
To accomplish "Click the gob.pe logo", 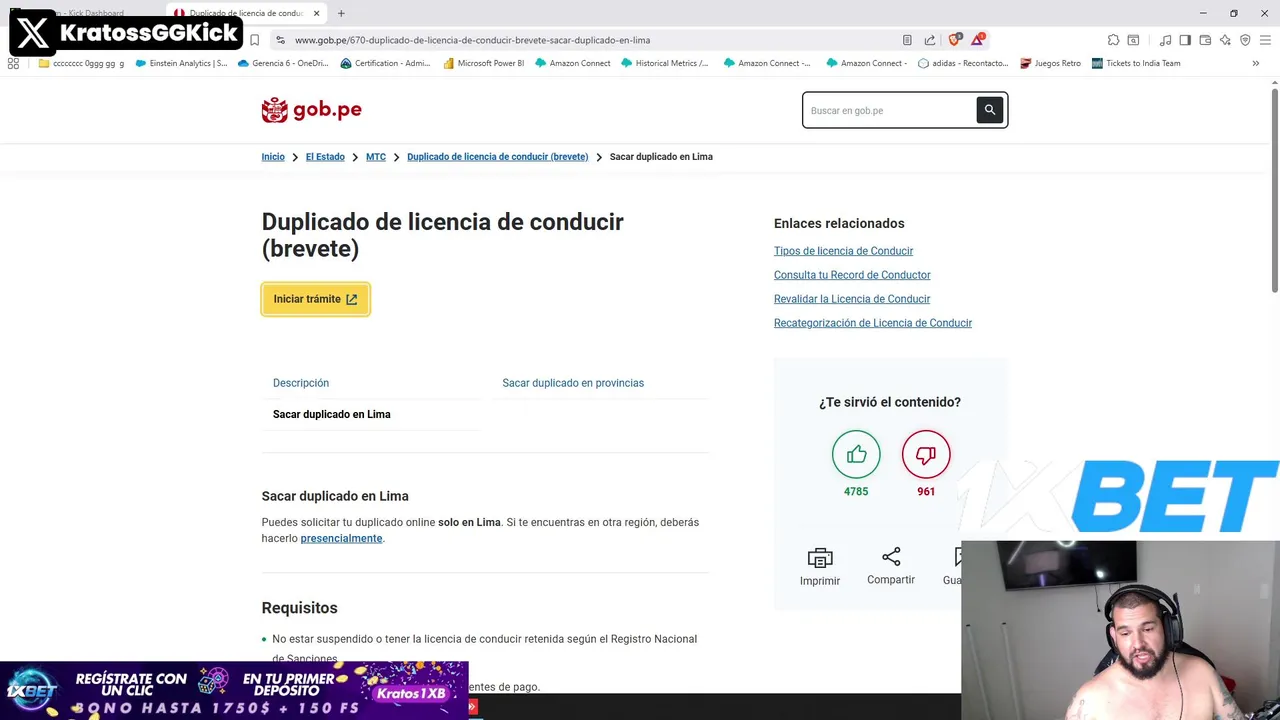I will click(x=312, y=110).
